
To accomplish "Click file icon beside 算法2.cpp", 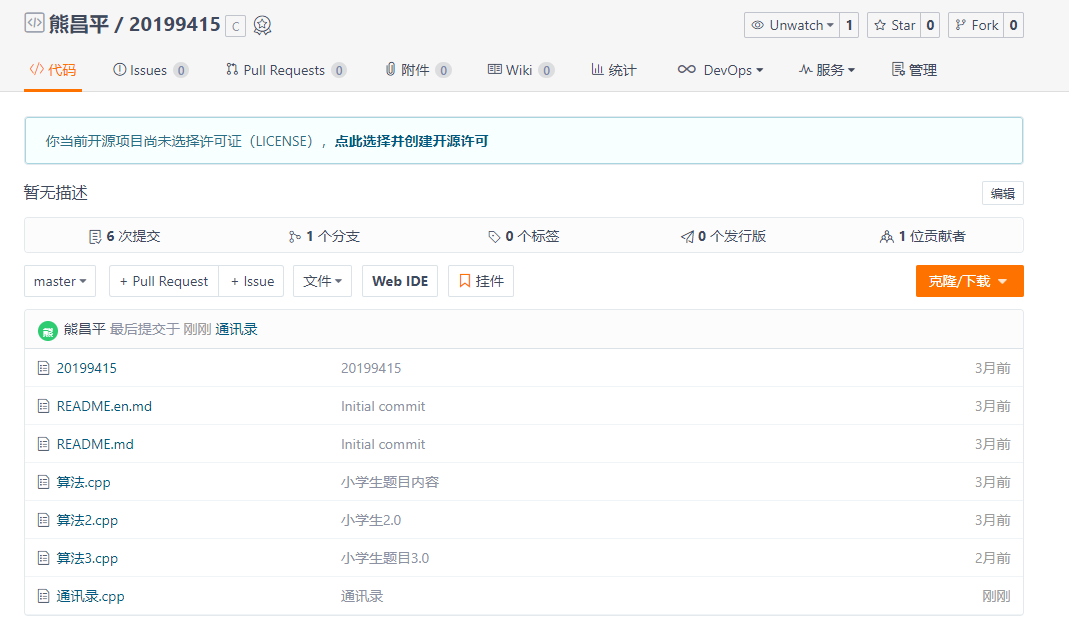I will pyautogui.click(x=44, y=520).
